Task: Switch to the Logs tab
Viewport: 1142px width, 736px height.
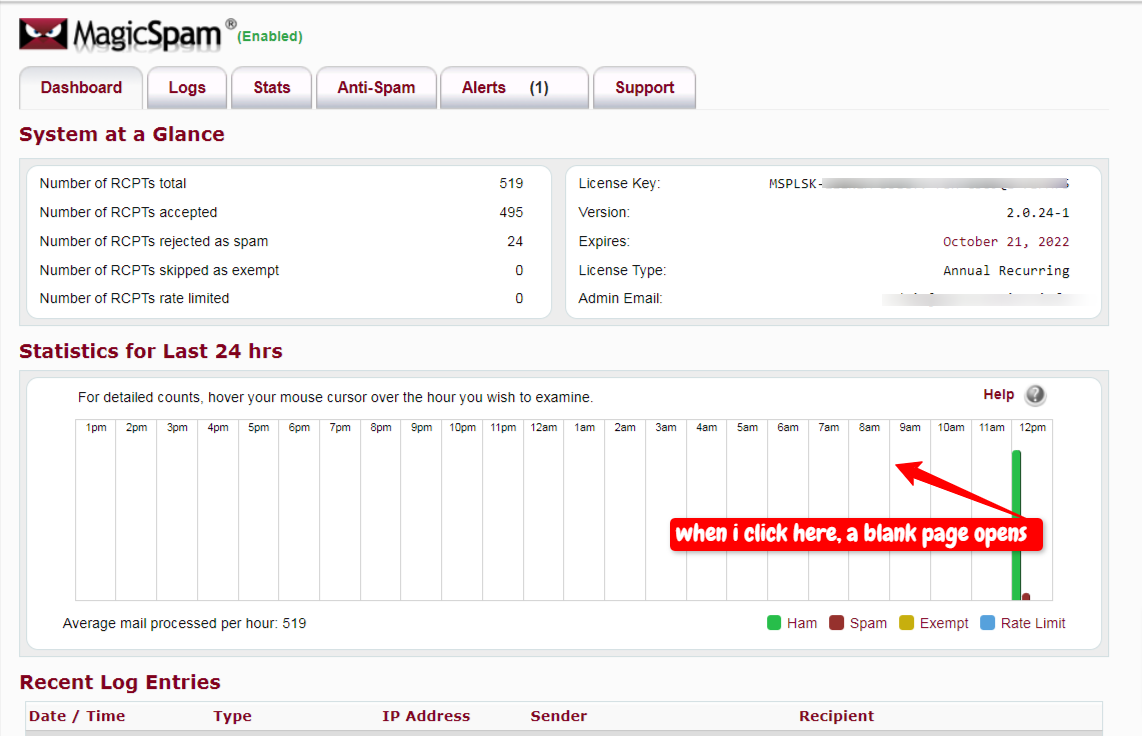Action: [x=187, y=88]
